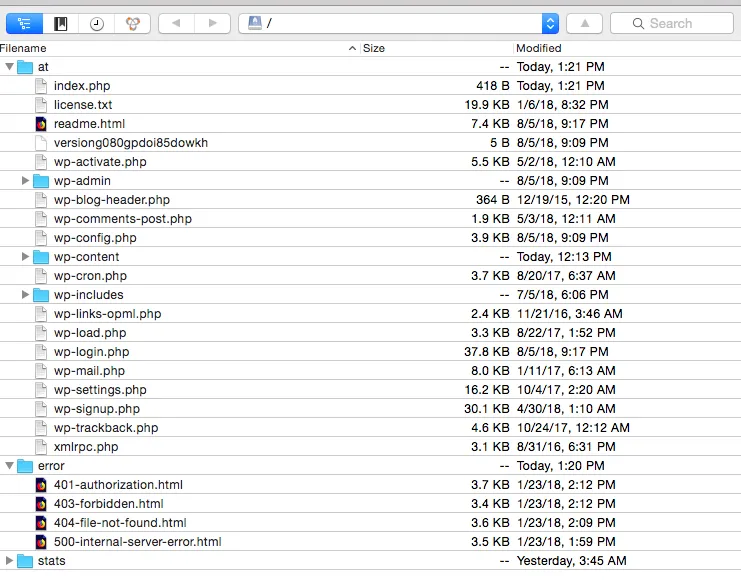Select the wp-settings.php file name

(100, 389)
